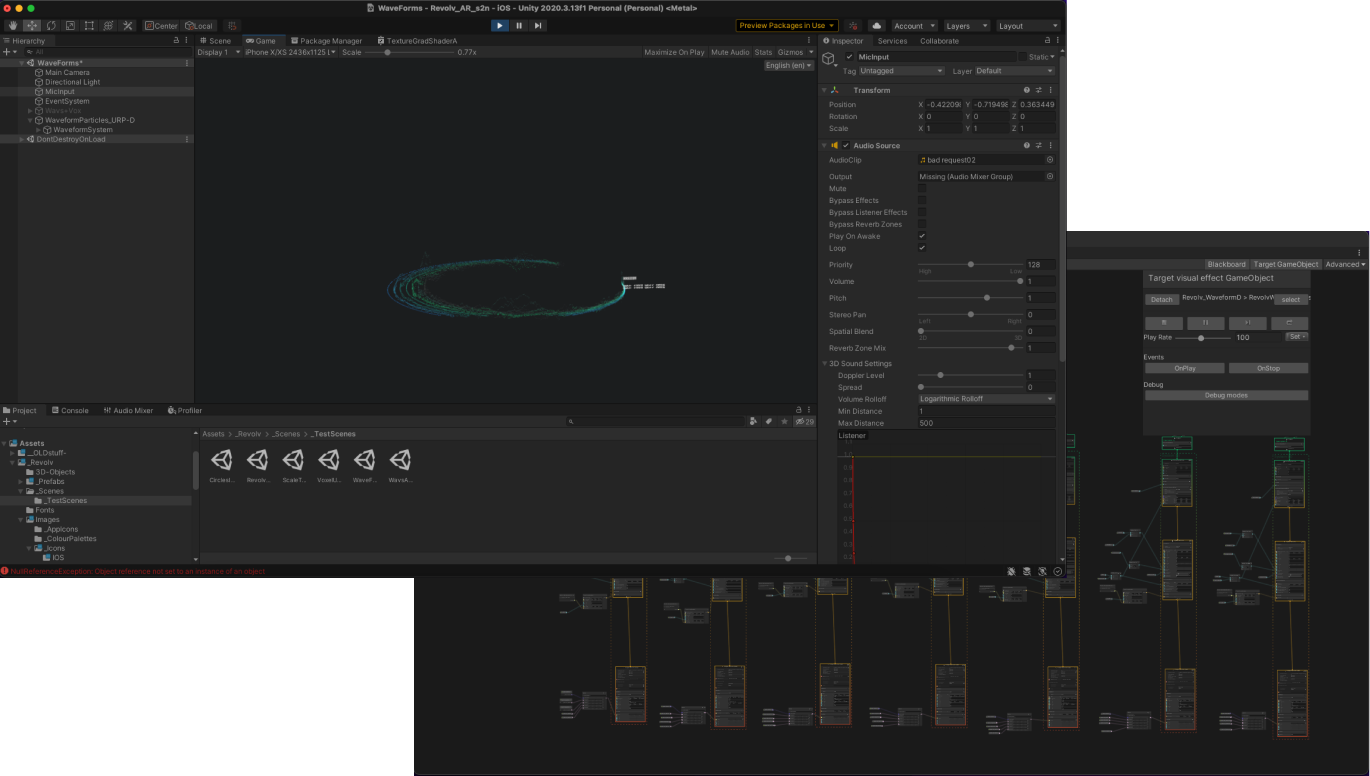Screen dimensions: 1370x776
Task: Switch to the Package Manager tab
Action: tap(326, 41)
